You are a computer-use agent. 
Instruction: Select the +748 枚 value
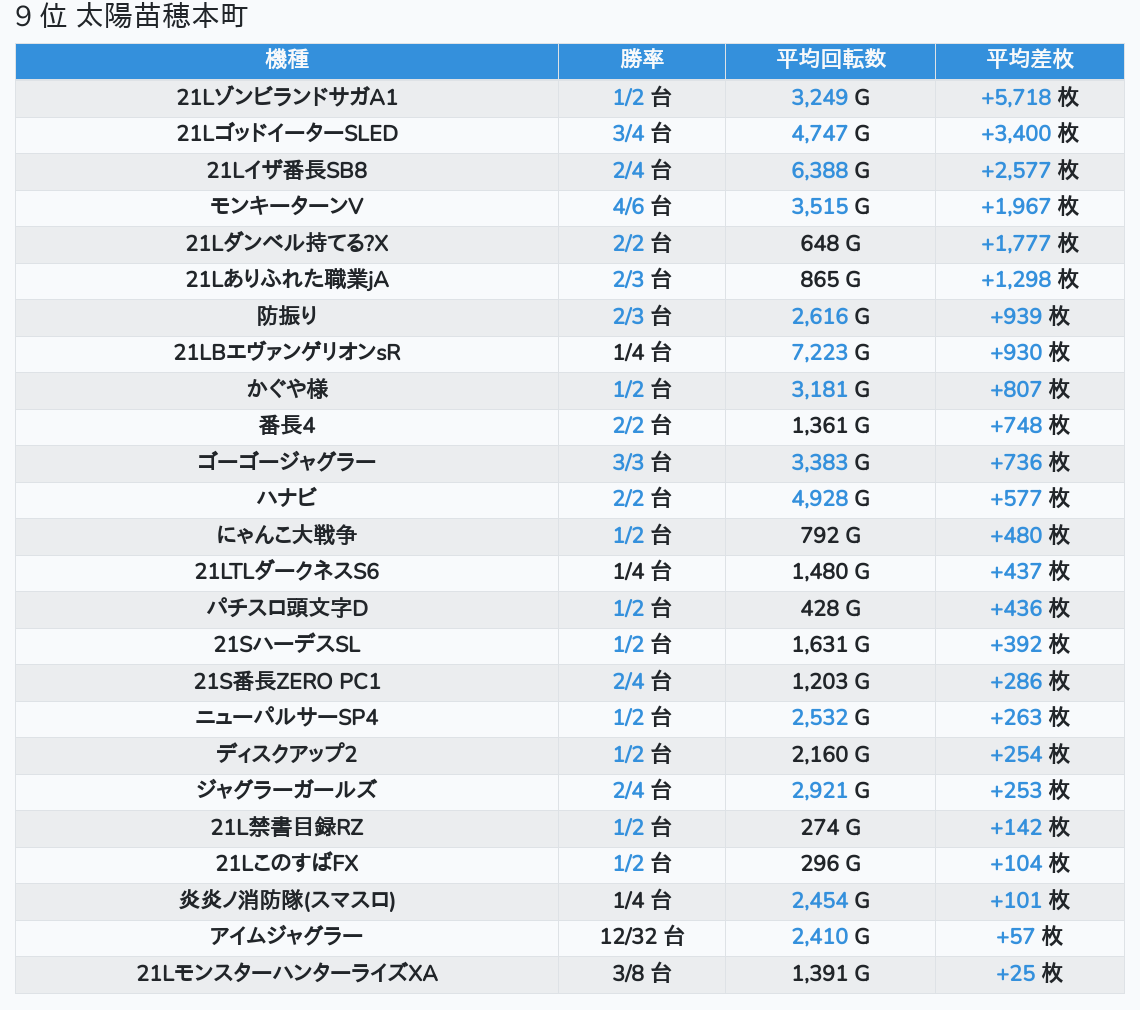[x=1029, y=425]
